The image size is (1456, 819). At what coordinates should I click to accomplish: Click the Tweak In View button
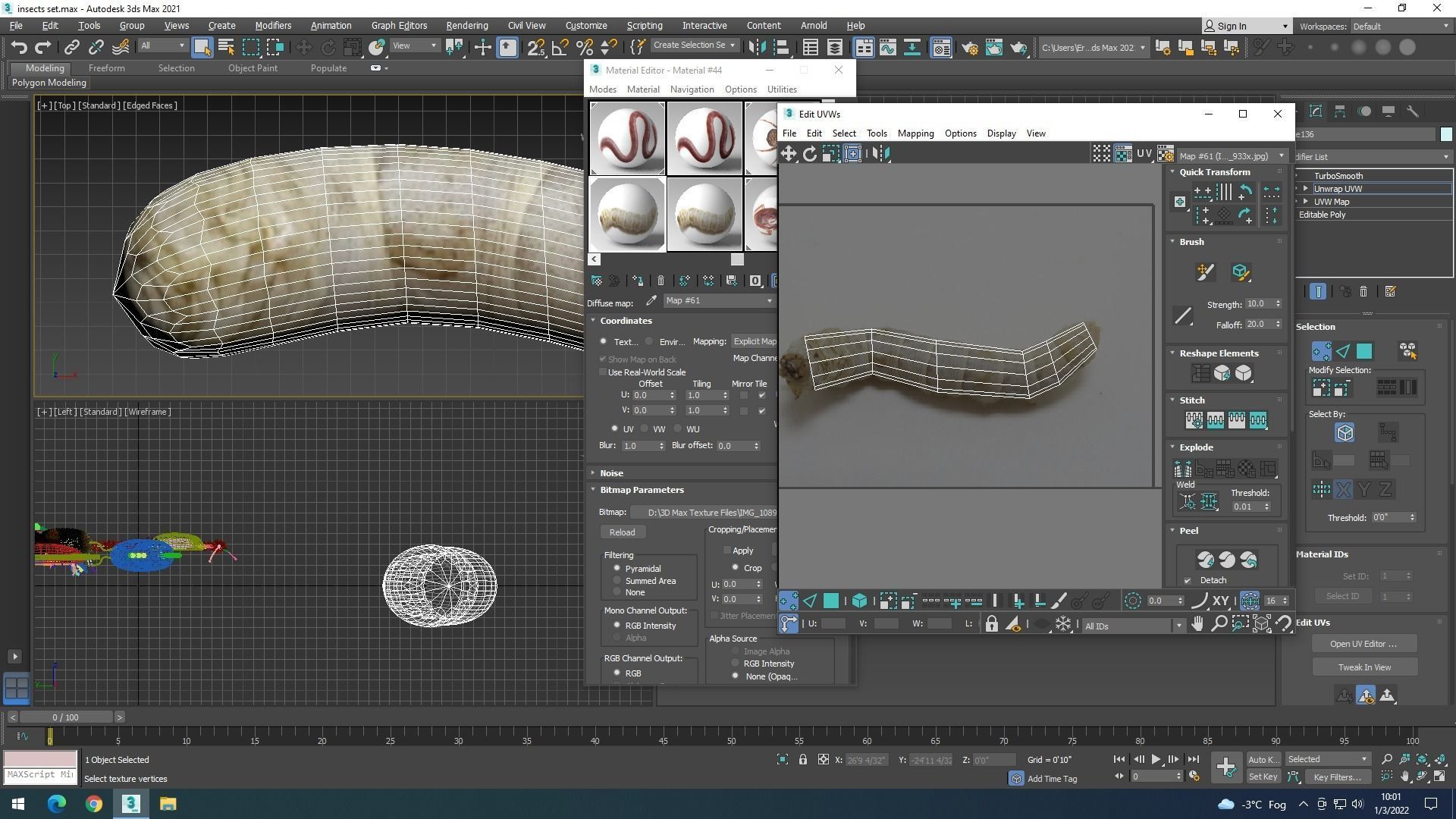tap(1363, 667)
